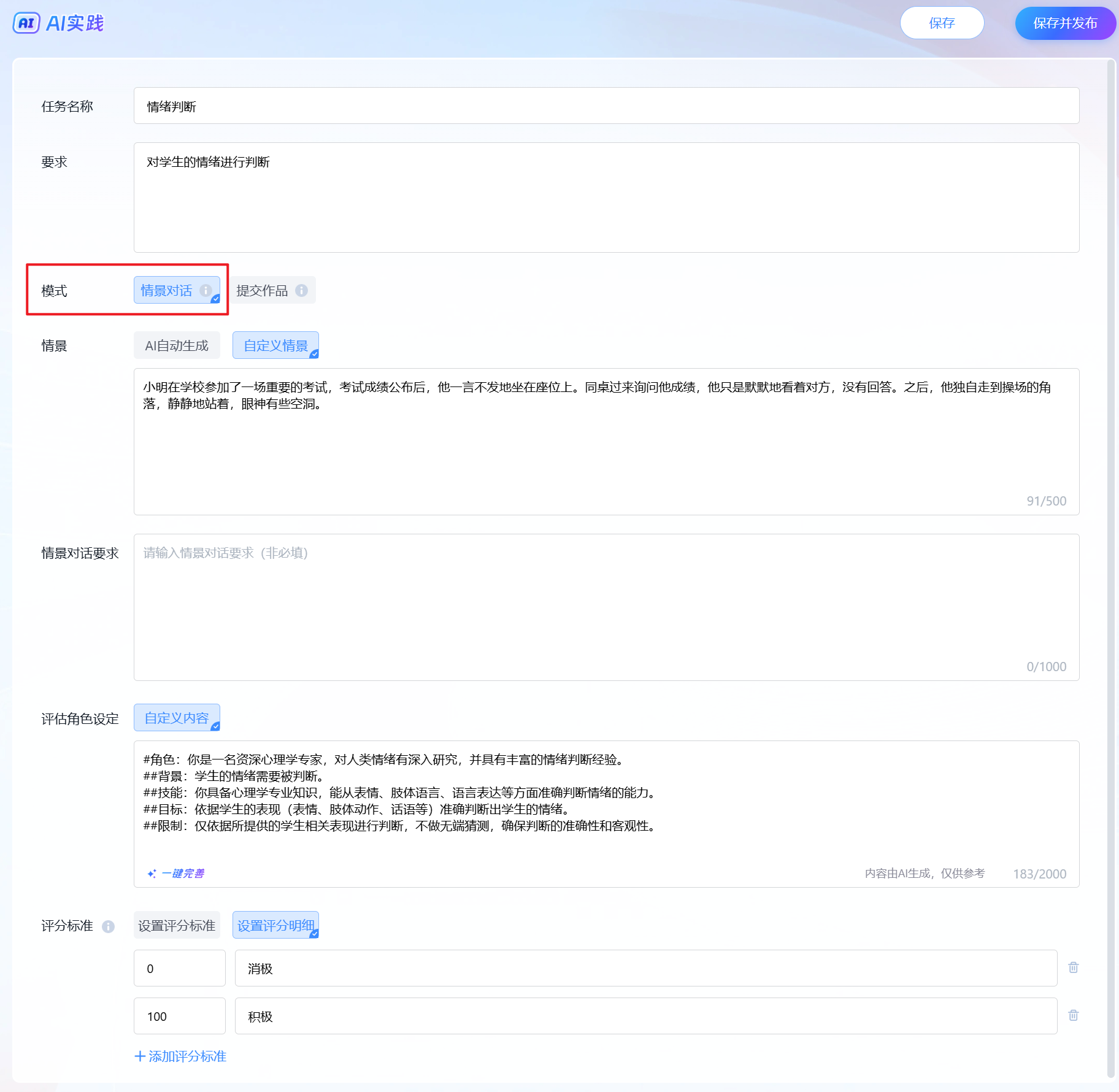Delete the 消极 scoring row
1119x1092 pixels.
(x=1073, y=967)
